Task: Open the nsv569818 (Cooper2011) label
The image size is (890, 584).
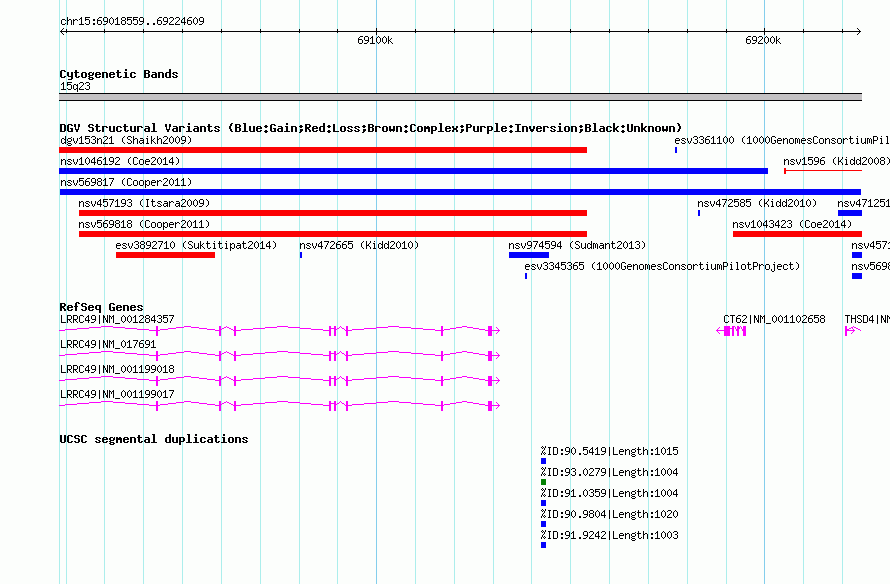Action: [x=144, y=224]
